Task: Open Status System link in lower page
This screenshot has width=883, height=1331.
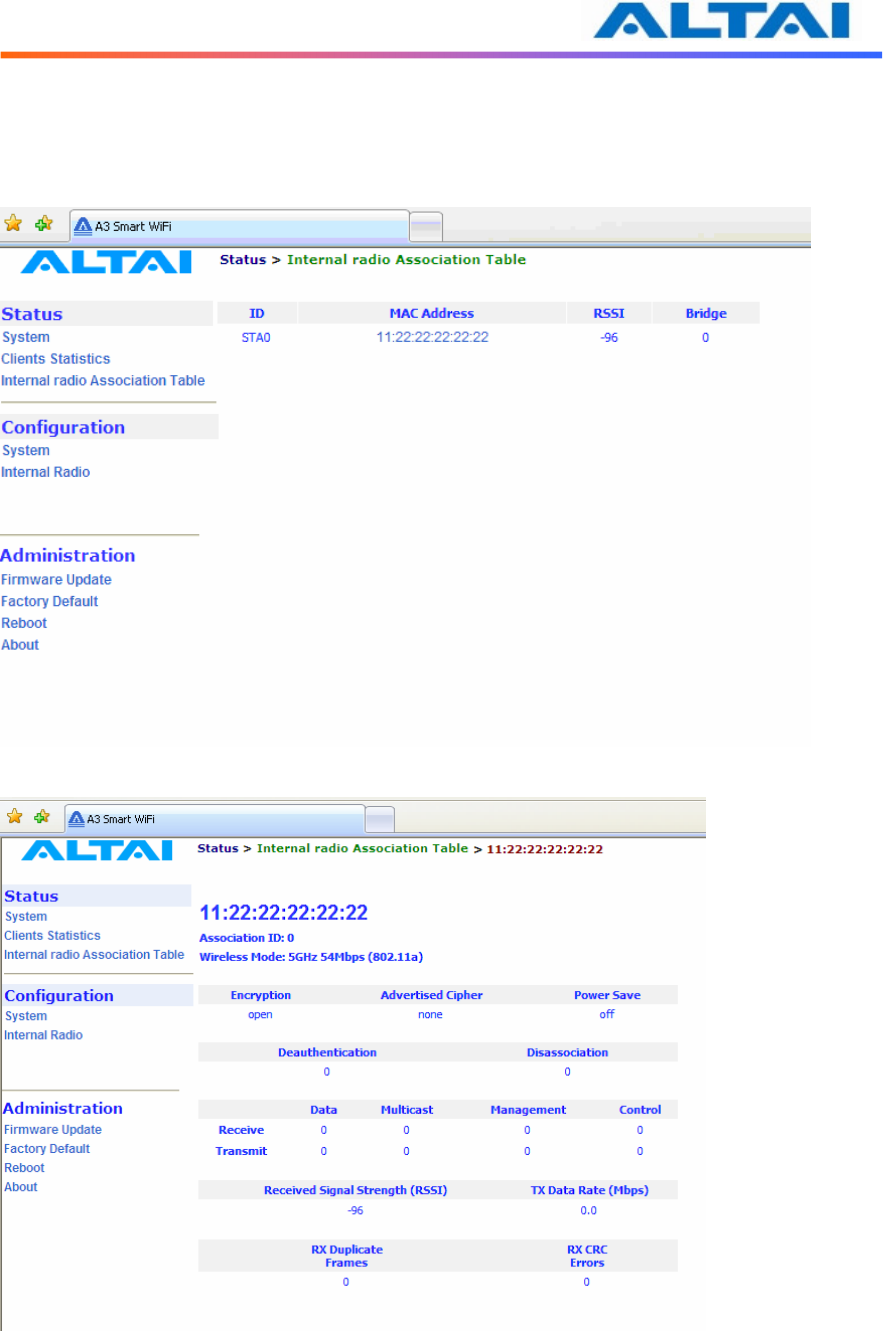Action: 26,916
